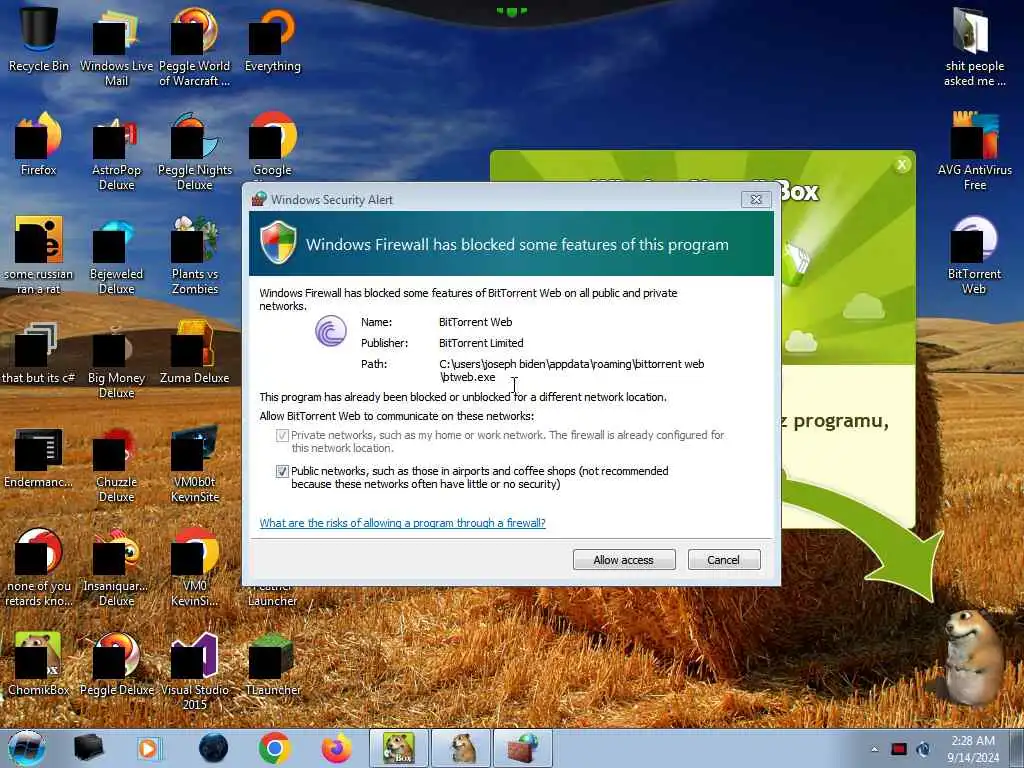
Task: Select the Firefox desktop shortcut
Action: (39, 144)
